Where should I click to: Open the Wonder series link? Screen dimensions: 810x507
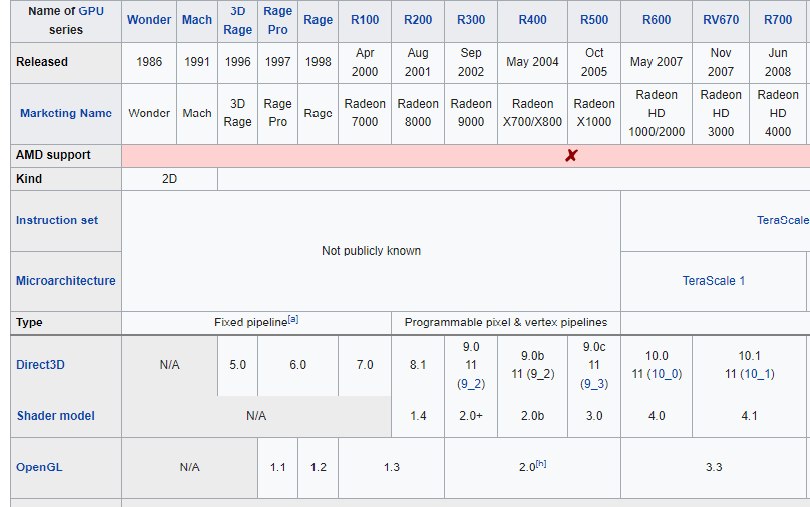point(149,20)
